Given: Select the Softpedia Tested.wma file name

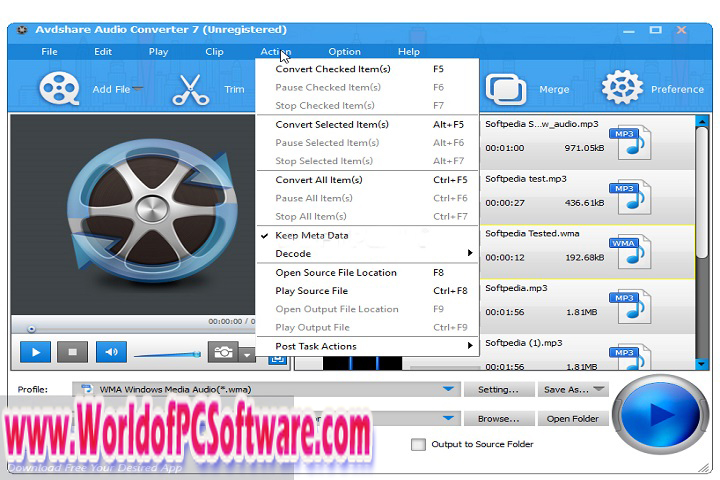Looking at the screenshot, I should pos(532,233).
